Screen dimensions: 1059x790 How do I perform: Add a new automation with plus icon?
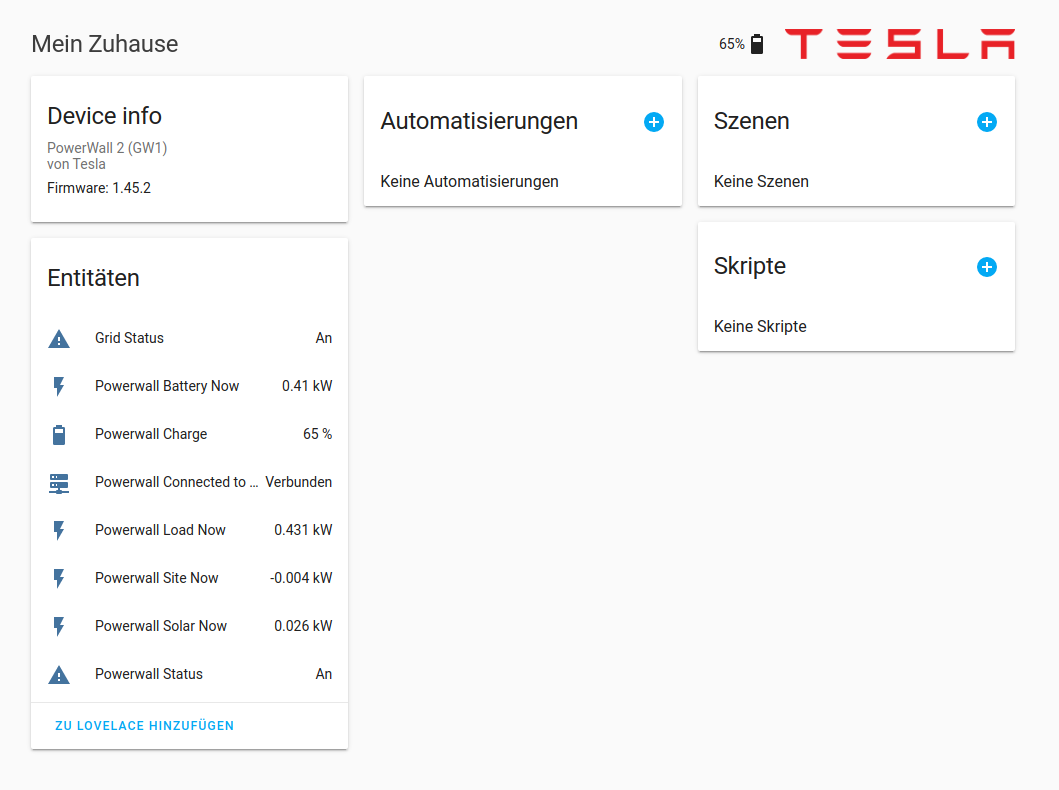click(x=654, y=122)
